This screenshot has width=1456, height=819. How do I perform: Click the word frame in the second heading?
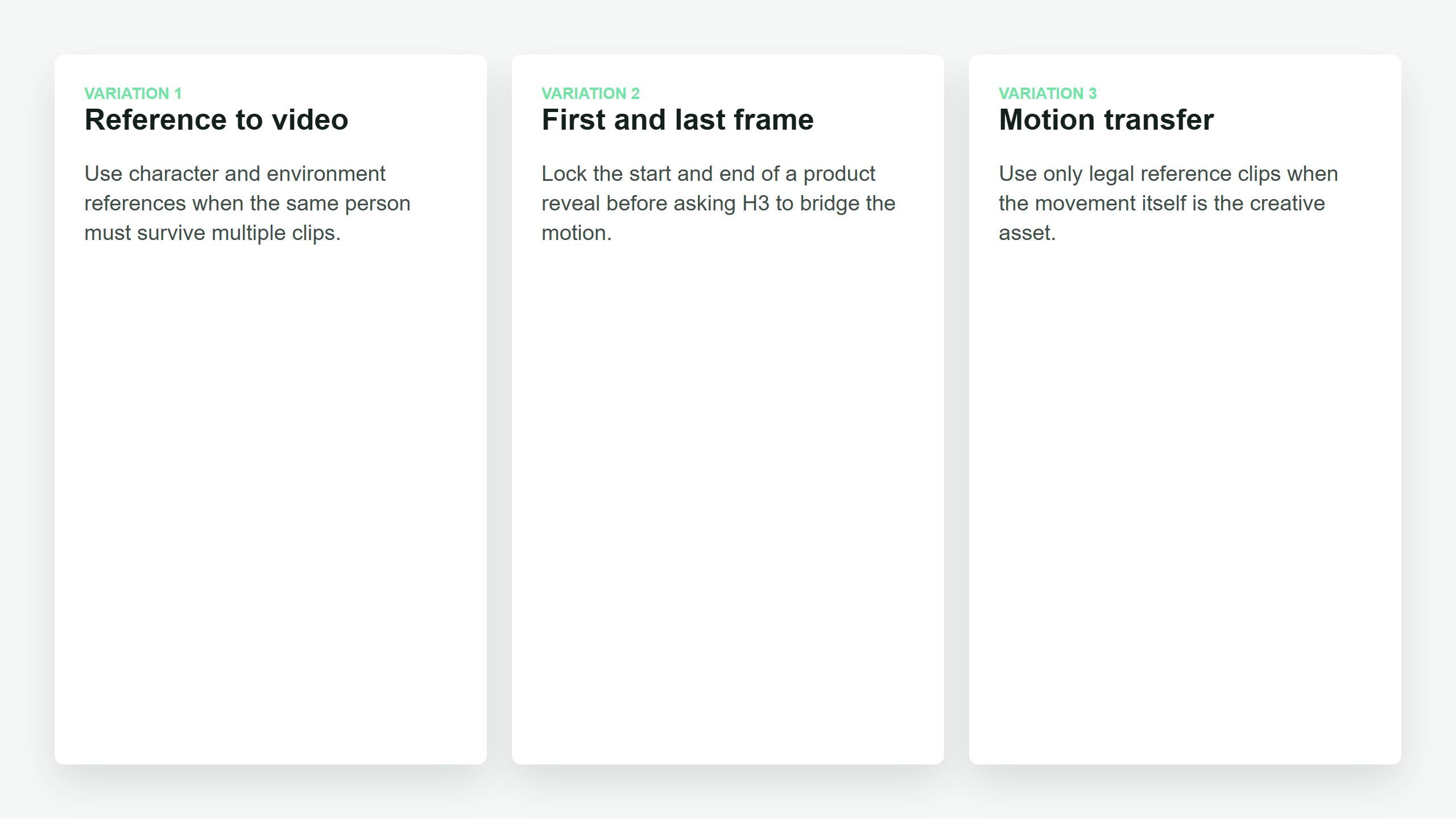click(773, 120)
